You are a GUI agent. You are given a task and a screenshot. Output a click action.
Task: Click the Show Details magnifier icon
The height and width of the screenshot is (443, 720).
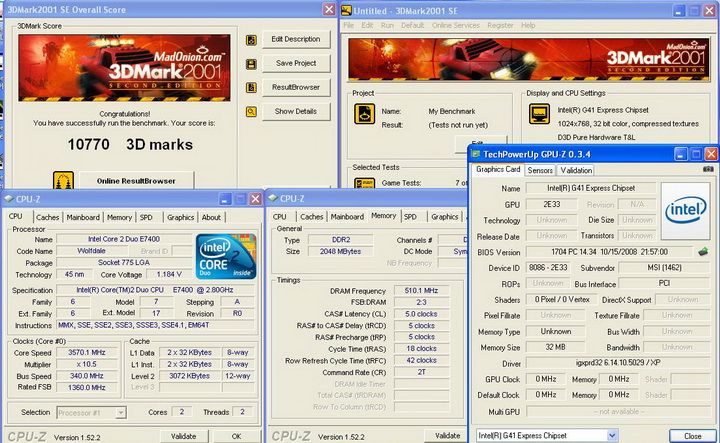click(251, 111)
